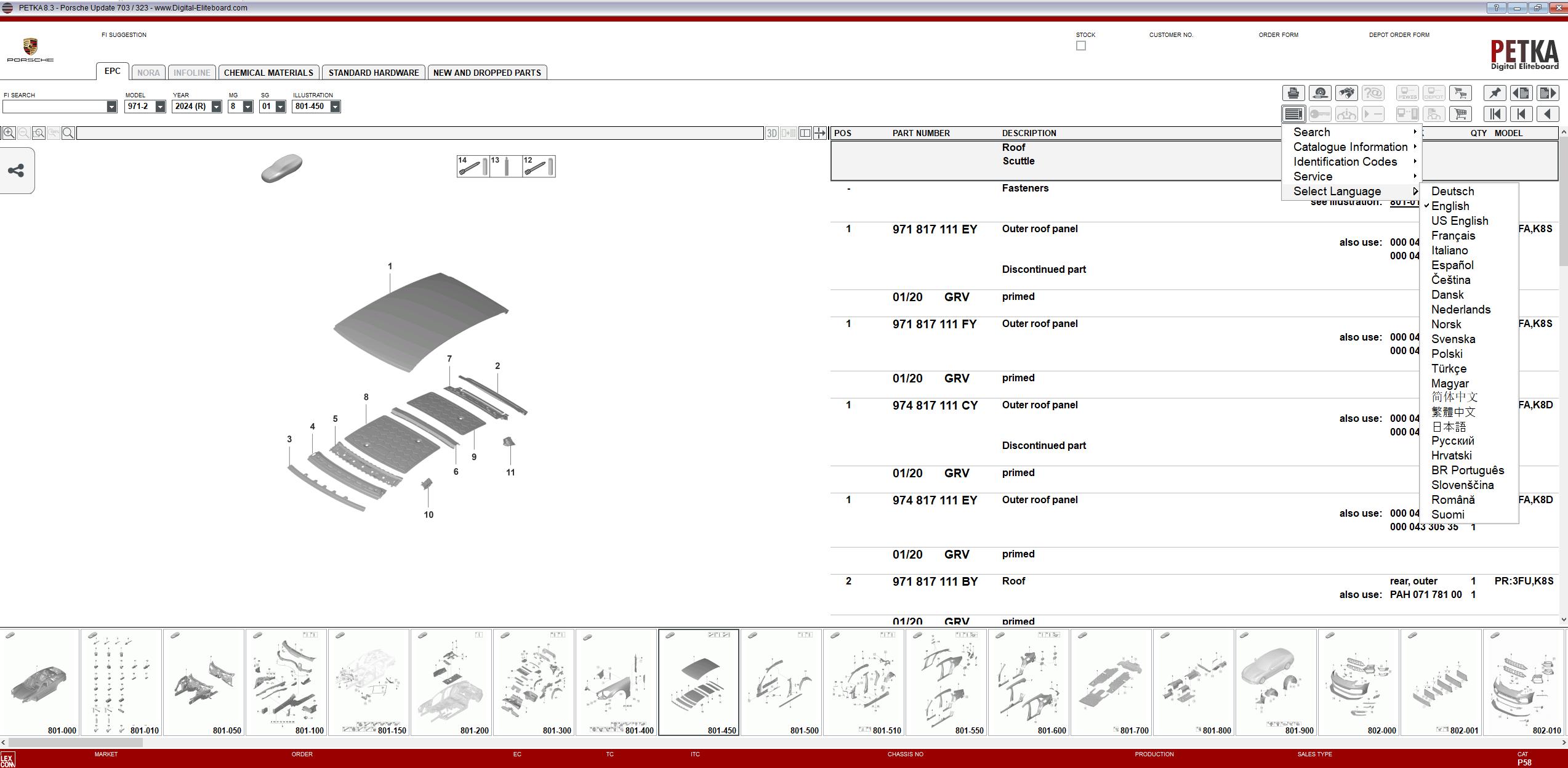1568x768 pixels.
Task: Go to the next page with the forward-page icon
Action: pyautogui.click(x=1549, y=92)
